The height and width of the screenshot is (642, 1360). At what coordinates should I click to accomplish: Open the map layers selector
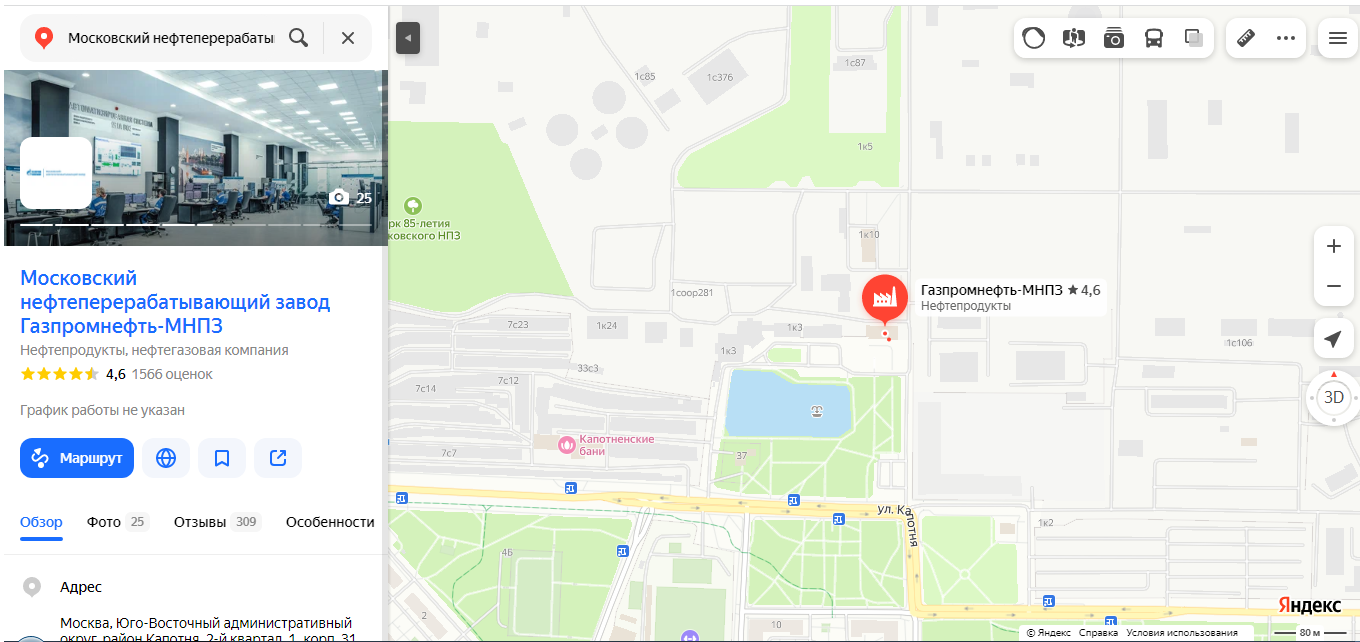pyautogui.click(x=1194, y=38)
